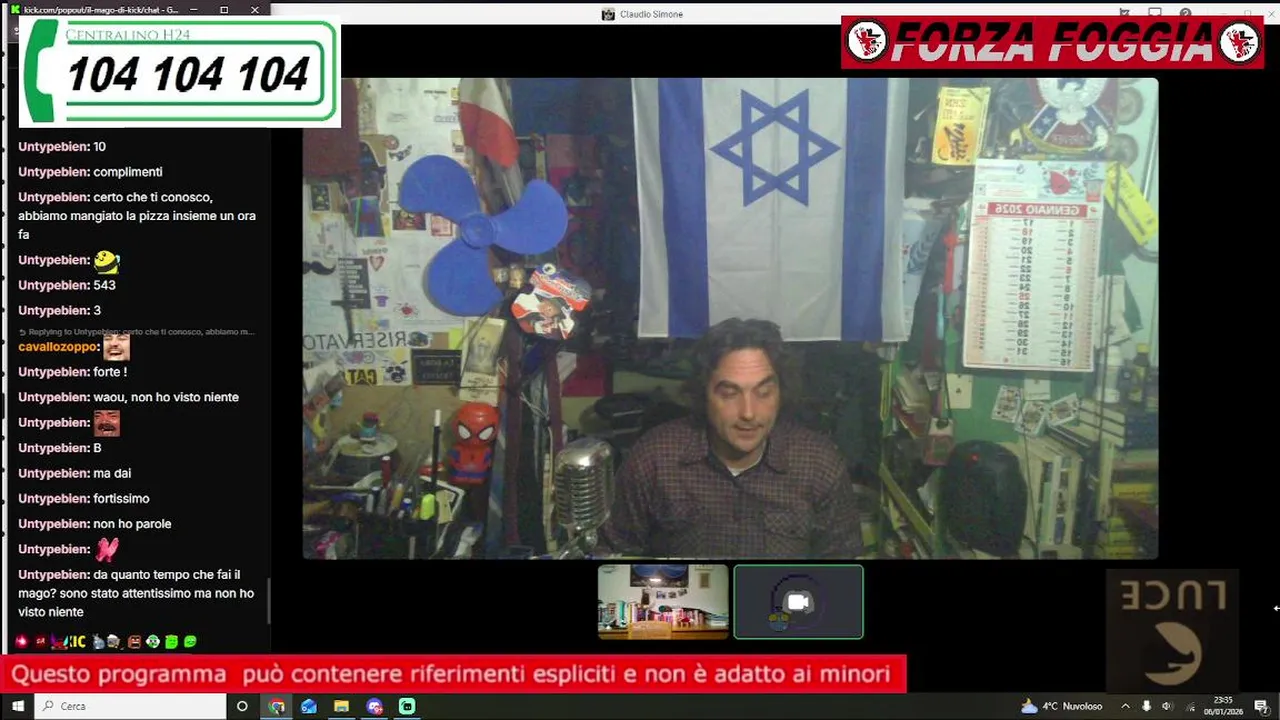
Task: Click chat message 'ma dai'
Action: click(112, 473)
